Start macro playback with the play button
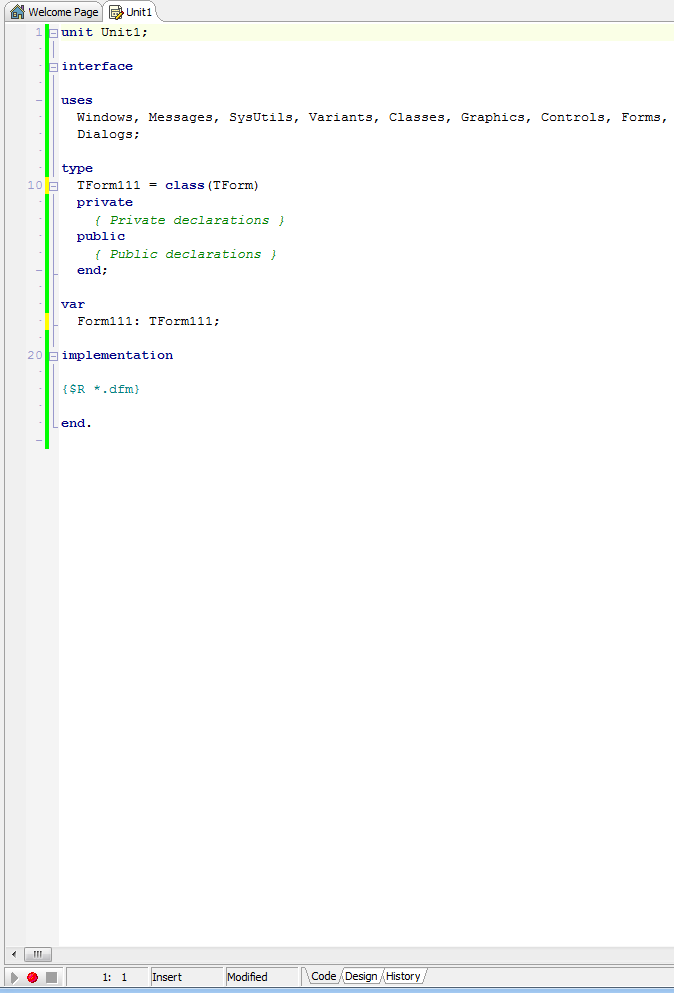This screenshot has width=674, height=993. click(14, 978)
